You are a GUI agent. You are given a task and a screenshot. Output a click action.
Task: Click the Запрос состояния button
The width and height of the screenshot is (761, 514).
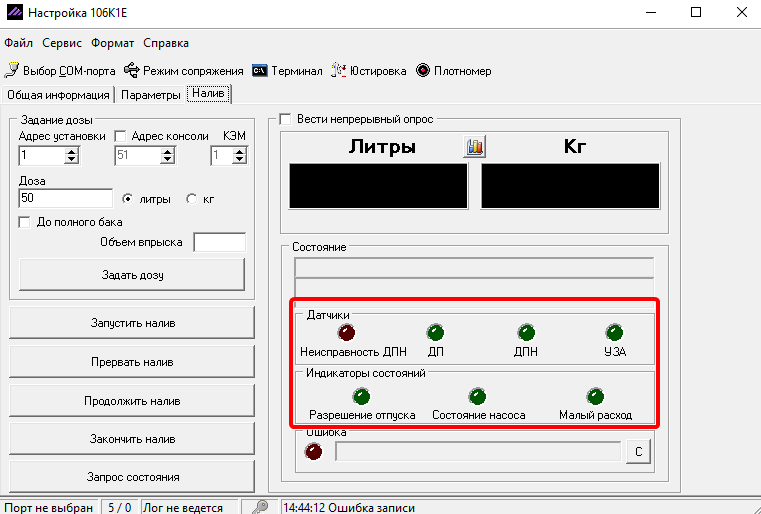point(132,477)
